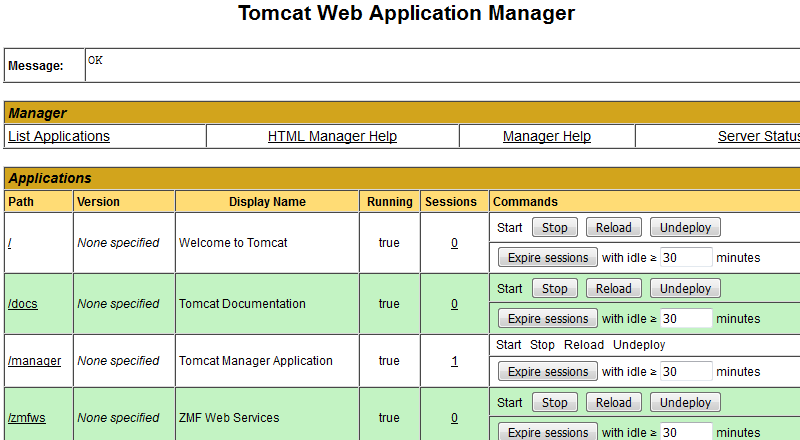The width and height of the screenshot is (800, 440).
Task: Open the root path / link
Action: (x=10, y=243)
